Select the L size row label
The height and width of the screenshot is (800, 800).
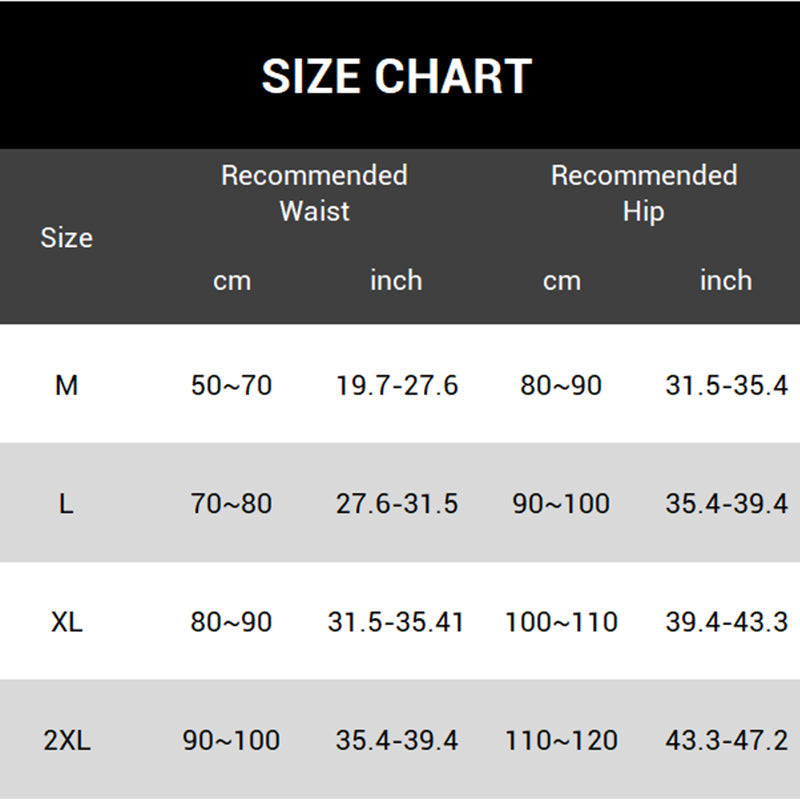(66, 504)
